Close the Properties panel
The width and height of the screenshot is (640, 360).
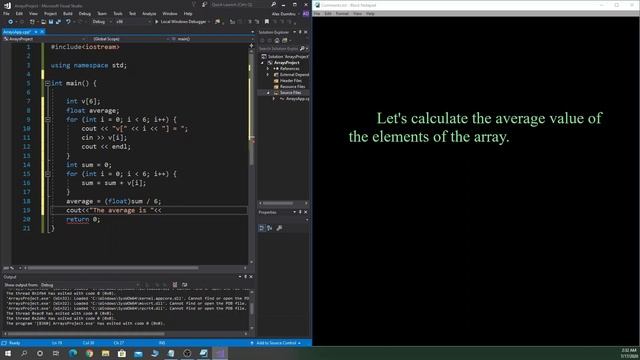[306, 212]
